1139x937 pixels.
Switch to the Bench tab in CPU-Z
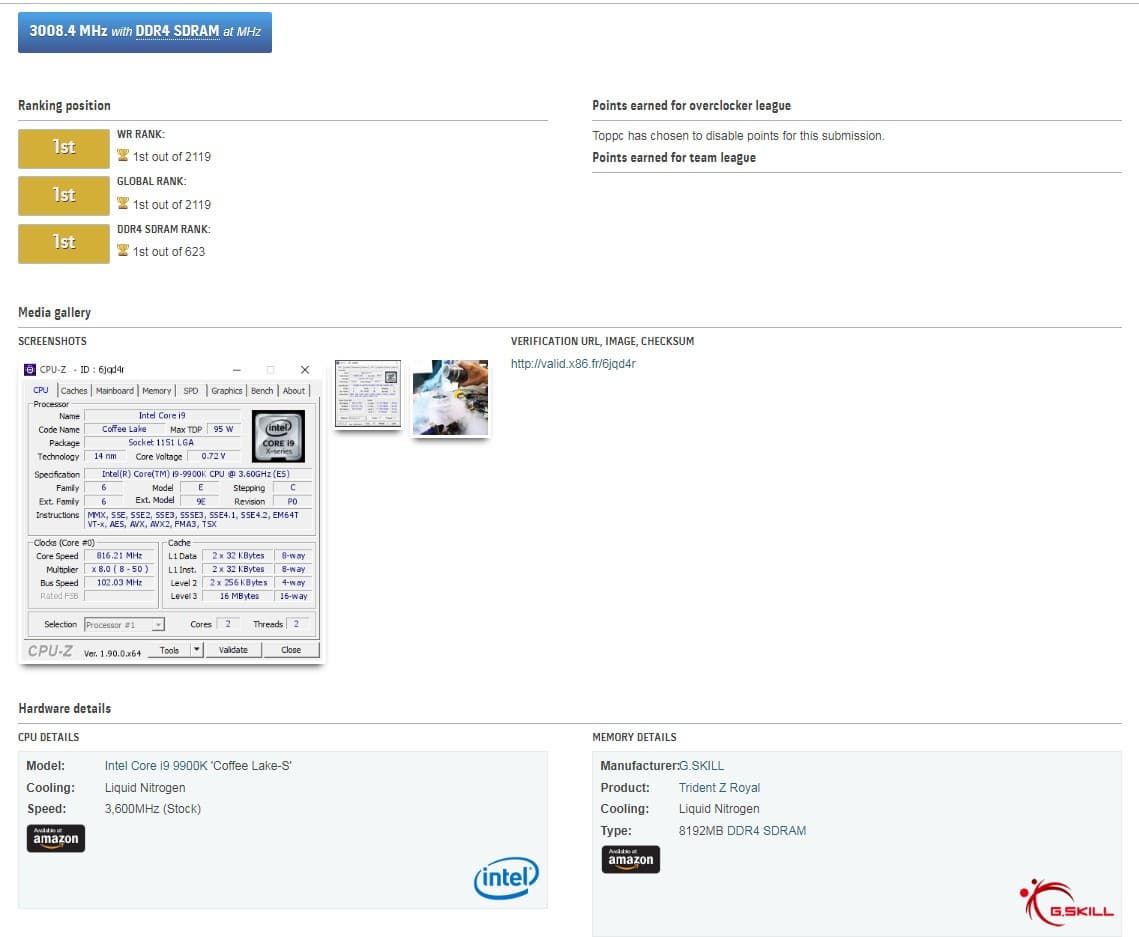262,391
